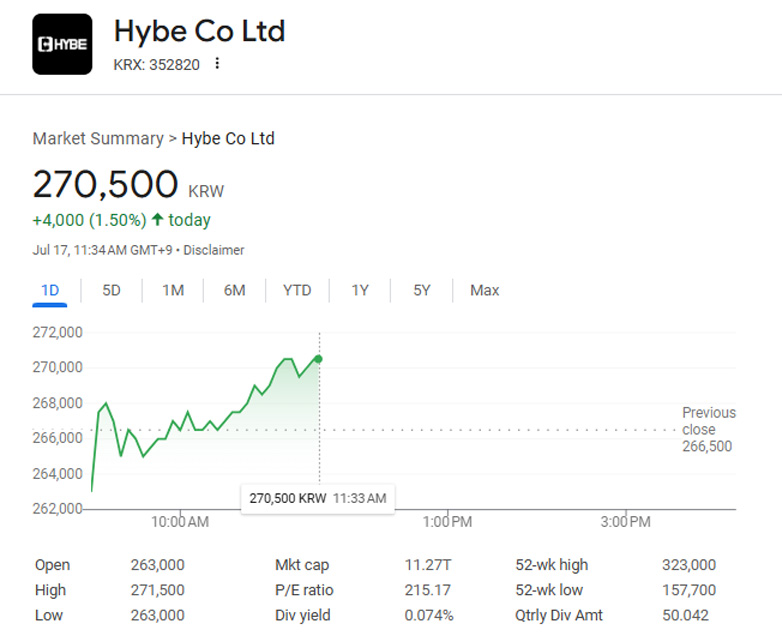Select the 5Y chart tab
This screenshot has width=782, height=638.
[421, 290]
